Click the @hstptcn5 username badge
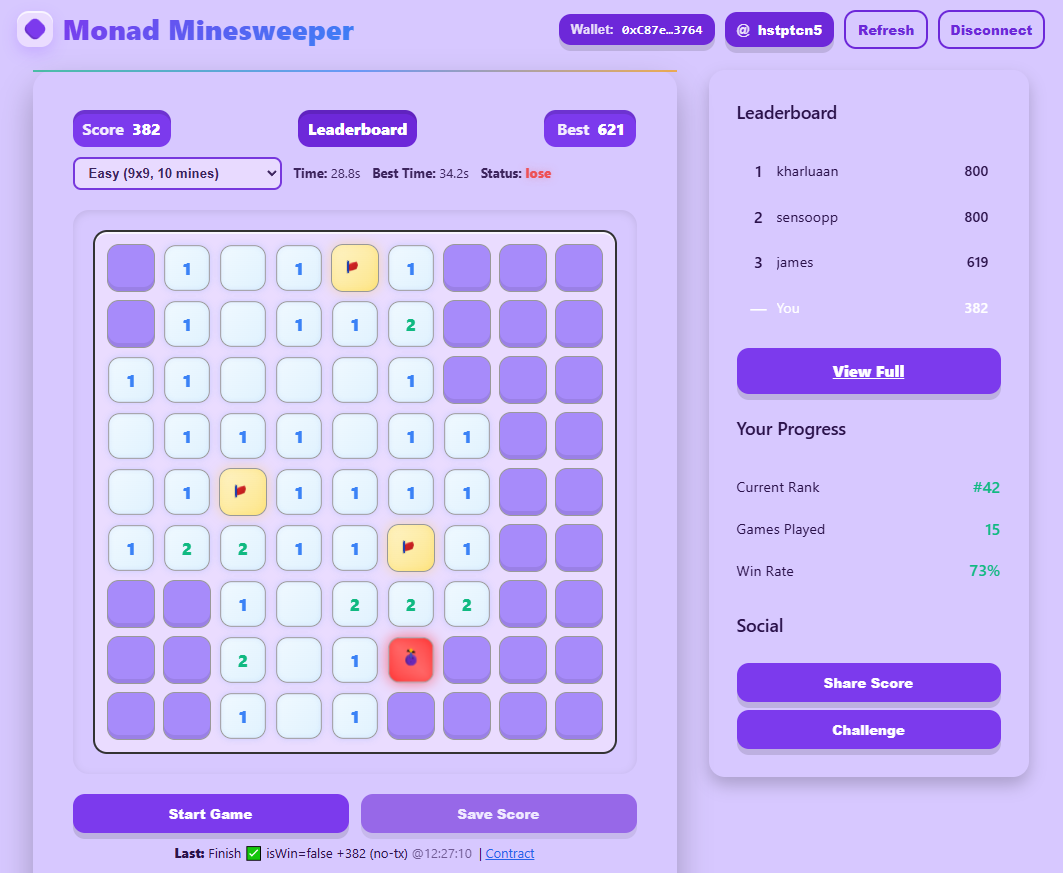Image resolution: width=1063 pixels, height=873 pixels. click(x=779, y=30)
